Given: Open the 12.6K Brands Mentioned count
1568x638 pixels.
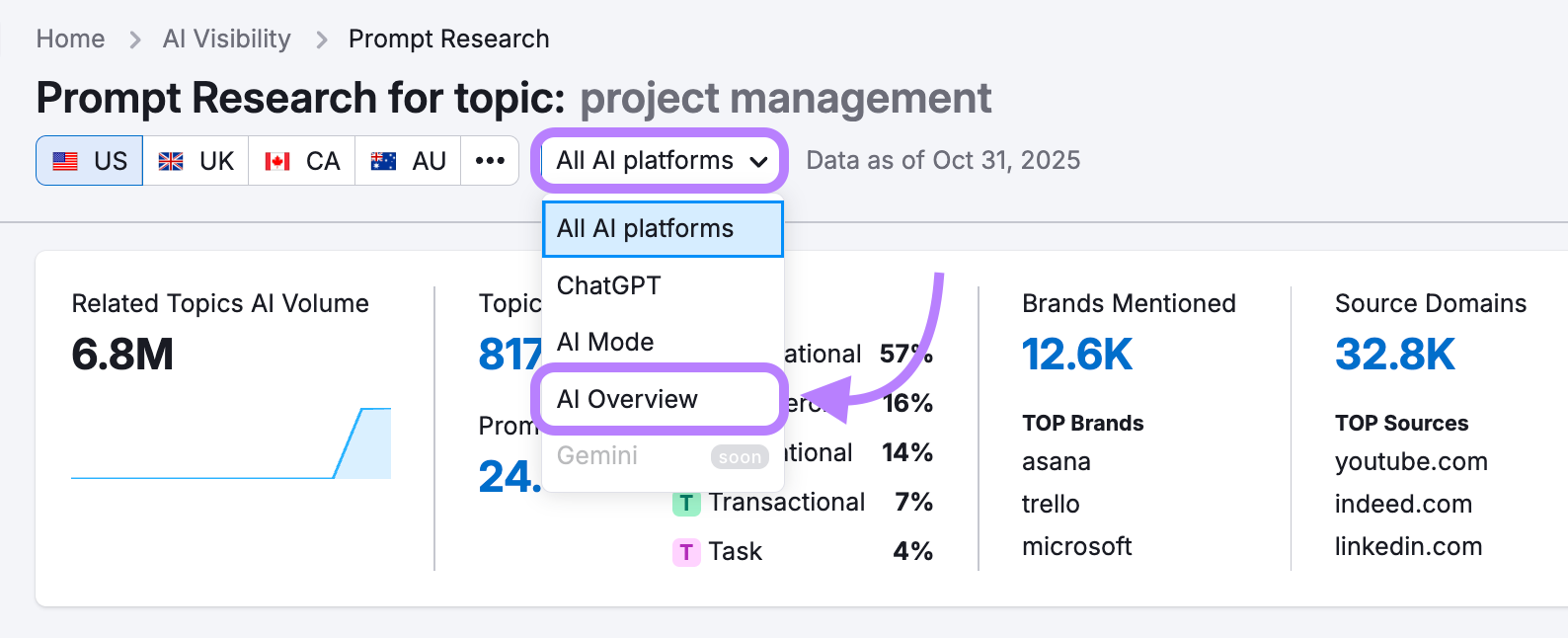Looking at the screenshot, I should click(1077, 355).
